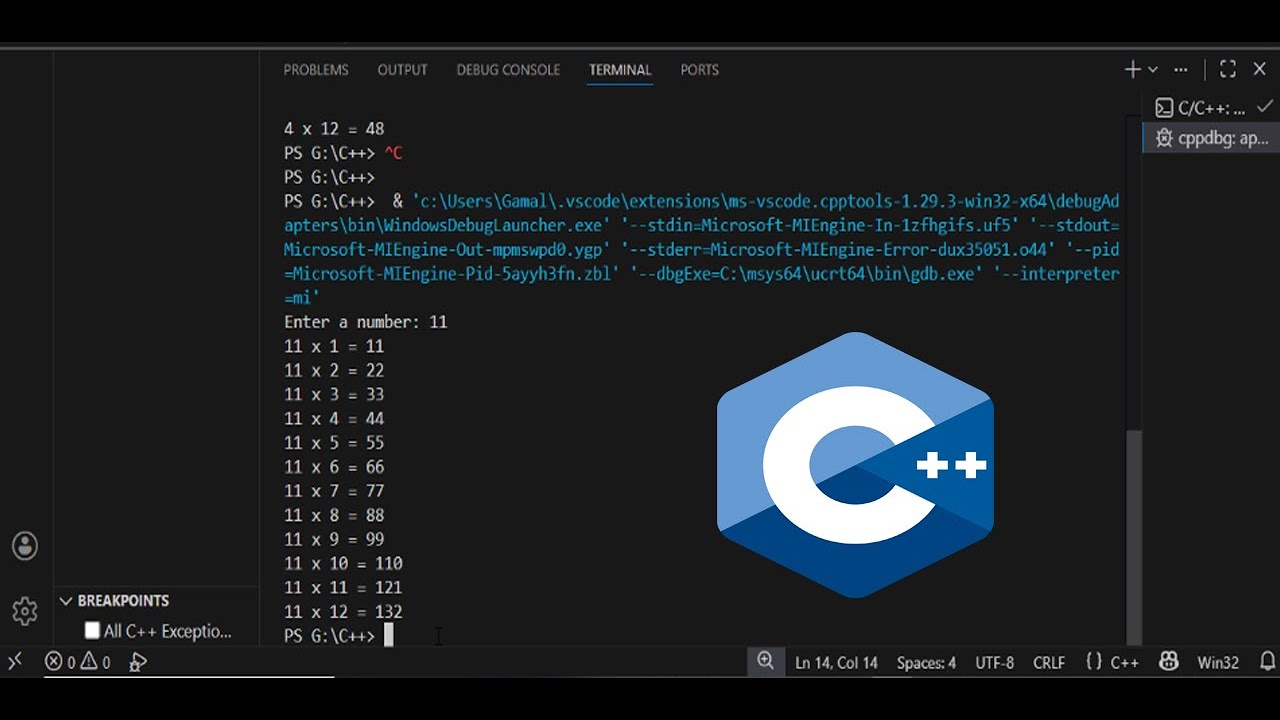Switch to the Ports tab

tap(700, 70)
